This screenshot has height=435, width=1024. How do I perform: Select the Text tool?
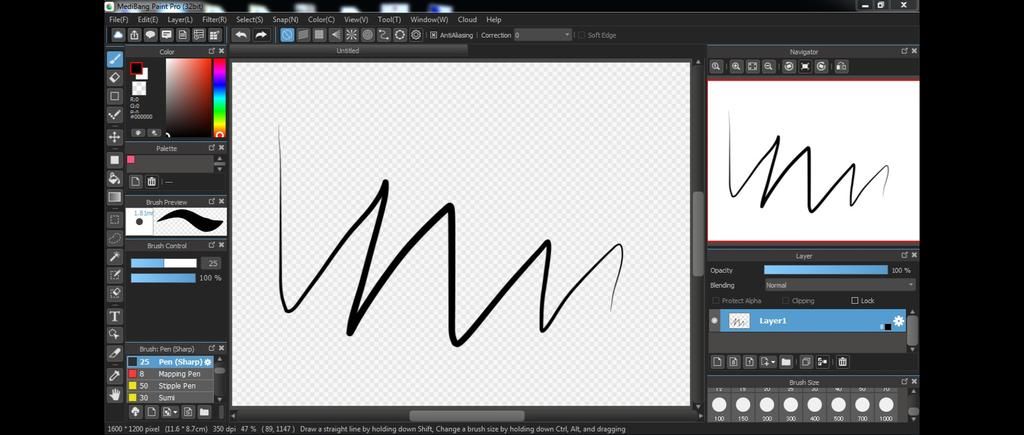tap(115, 316)
